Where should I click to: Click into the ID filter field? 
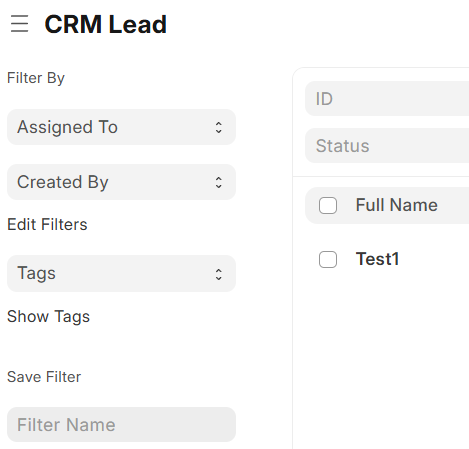pyautogui.click(x=387, y=99)
